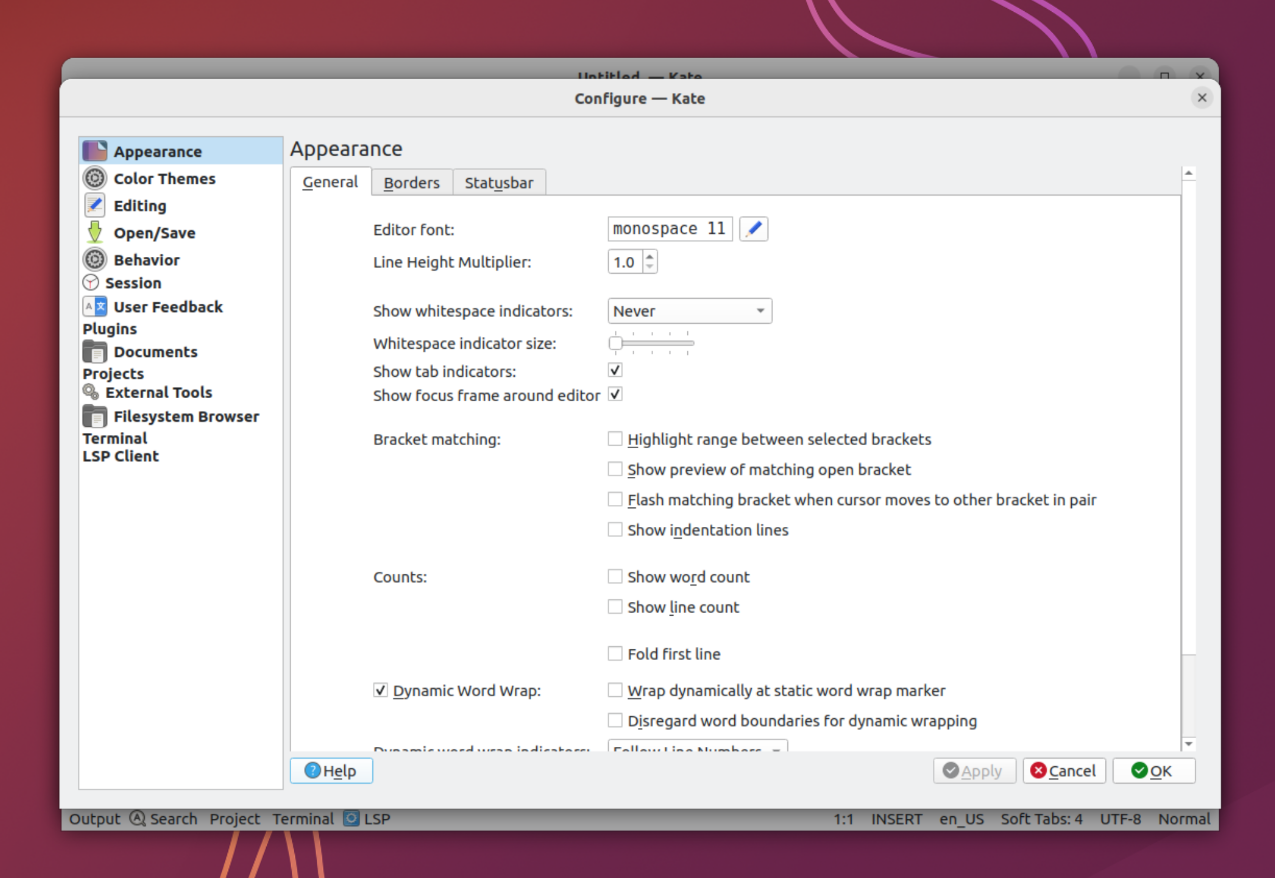This screenshot has height=878, width=1275.
Task: Click the Help button
Action: [331, 771]
